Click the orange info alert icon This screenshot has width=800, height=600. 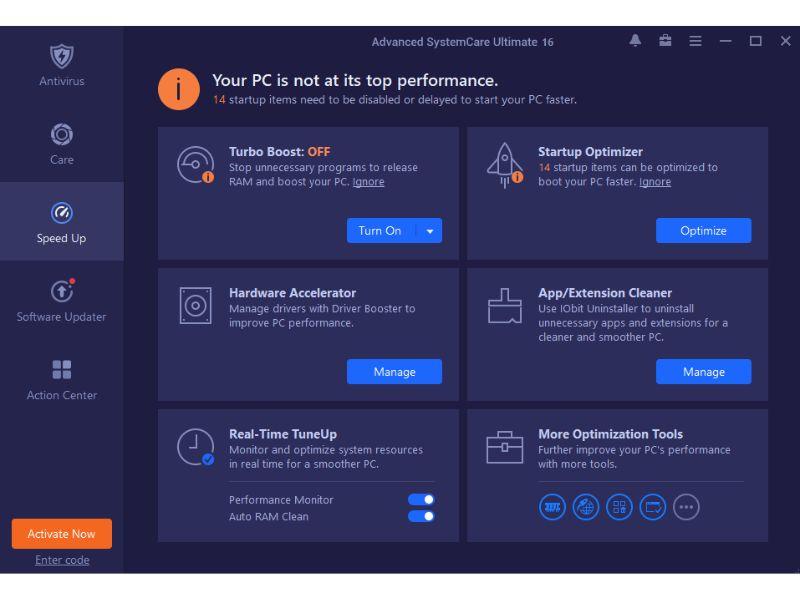(179, 89)
